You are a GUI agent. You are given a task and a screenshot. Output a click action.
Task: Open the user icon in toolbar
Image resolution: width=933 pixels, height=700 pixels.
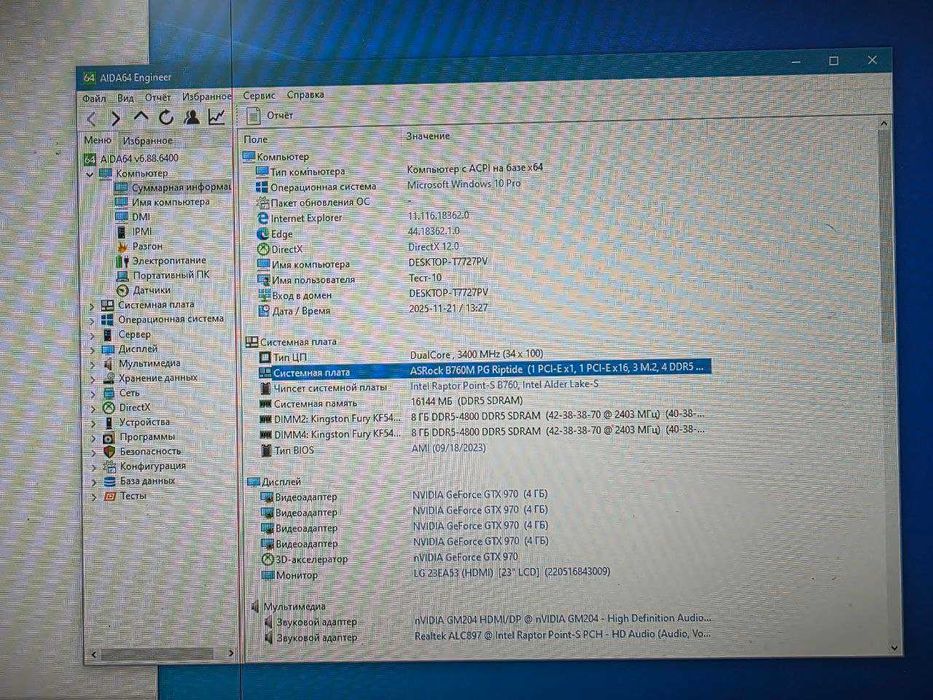pos(192,117)
